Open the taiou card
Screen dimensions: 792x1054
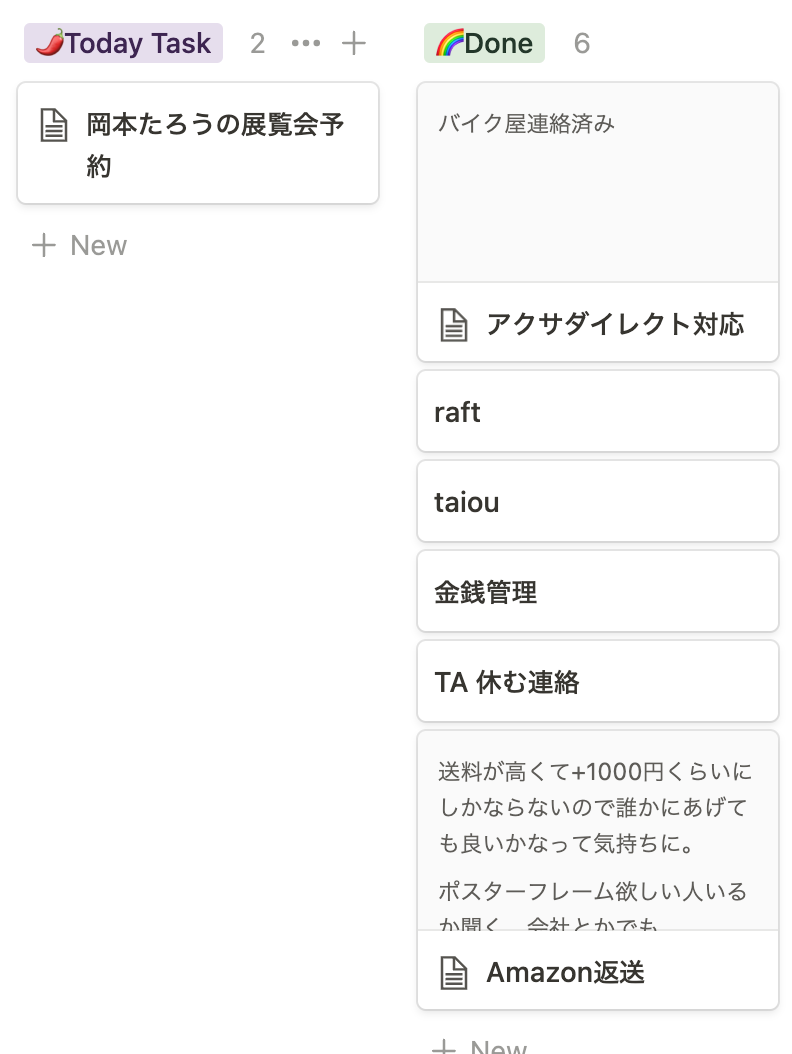pos(597,502)
